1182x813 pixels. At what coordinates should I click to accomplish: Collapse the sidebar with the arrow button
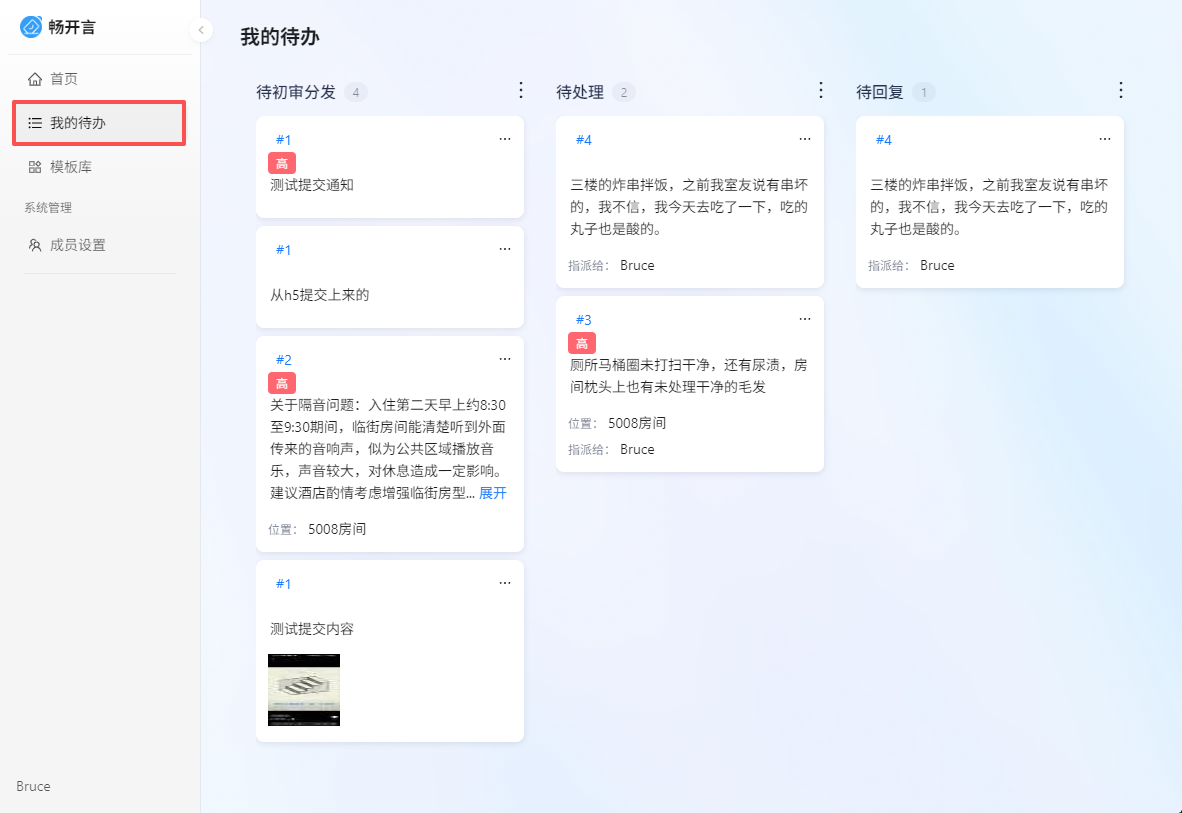(x=201, y=30)
